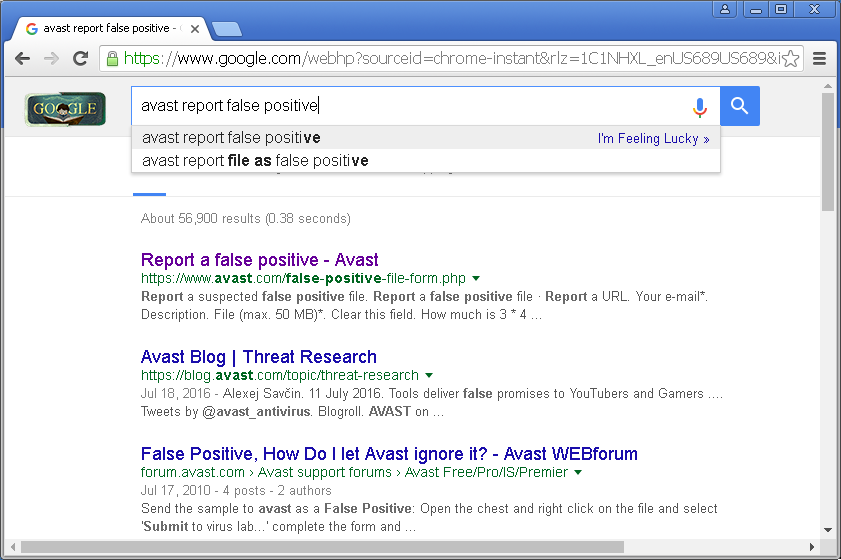Expand dropdown beside forum.avast.com breadcrumb

pos(578,473)
